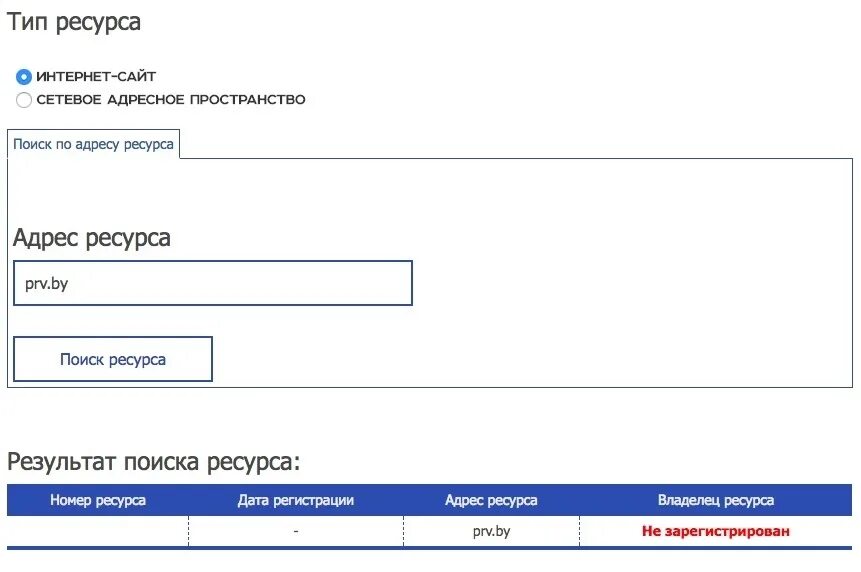Click the ИНТЕРНЕТ-САЙТ option label text
The width and height of the screenshot is (861, 572).
pyautogui.click(x=96, y=76)
